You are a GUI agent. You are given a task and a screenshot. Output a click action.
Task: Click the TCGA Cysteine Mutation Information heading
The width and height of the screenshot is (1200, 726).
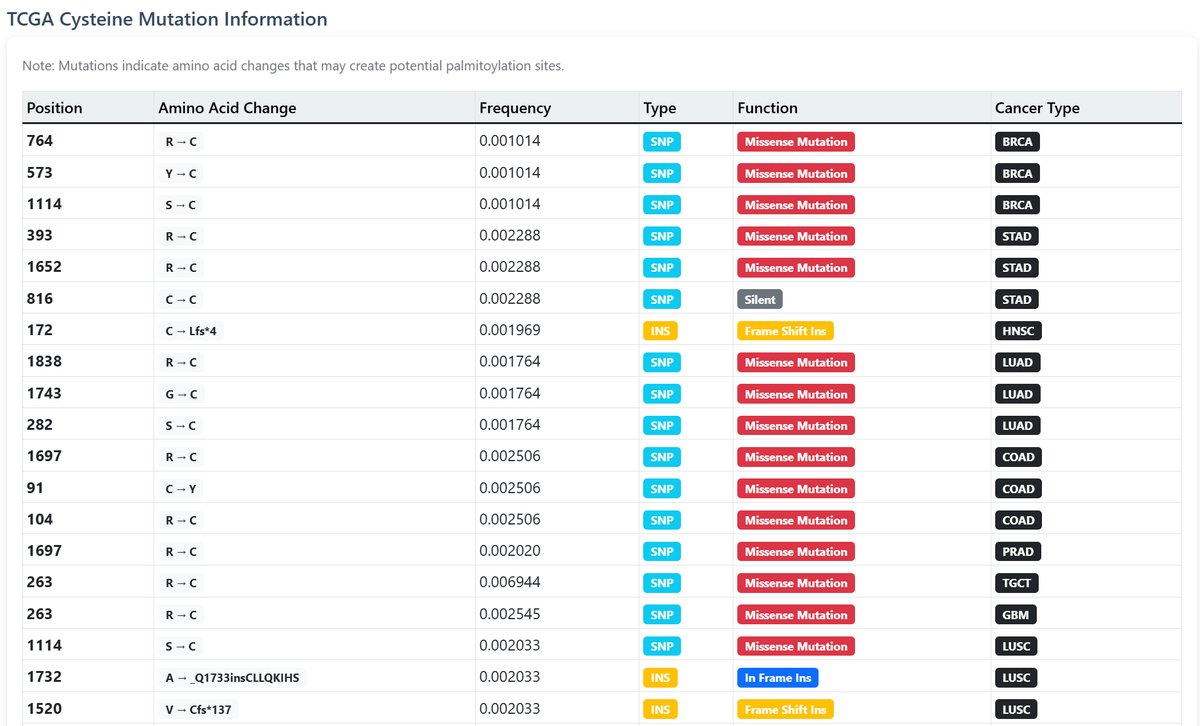[x=167, y=18]
